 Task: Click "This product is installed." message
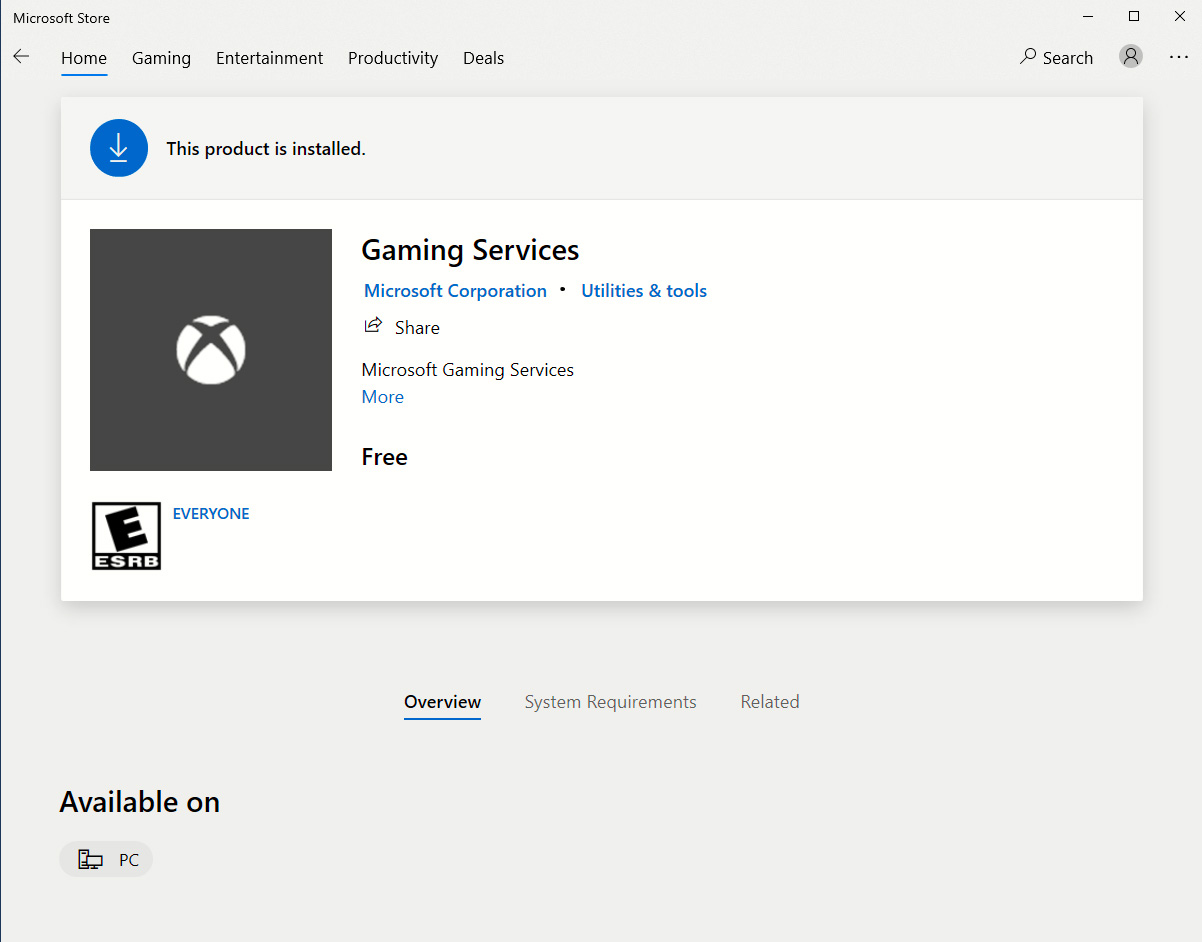266,149
